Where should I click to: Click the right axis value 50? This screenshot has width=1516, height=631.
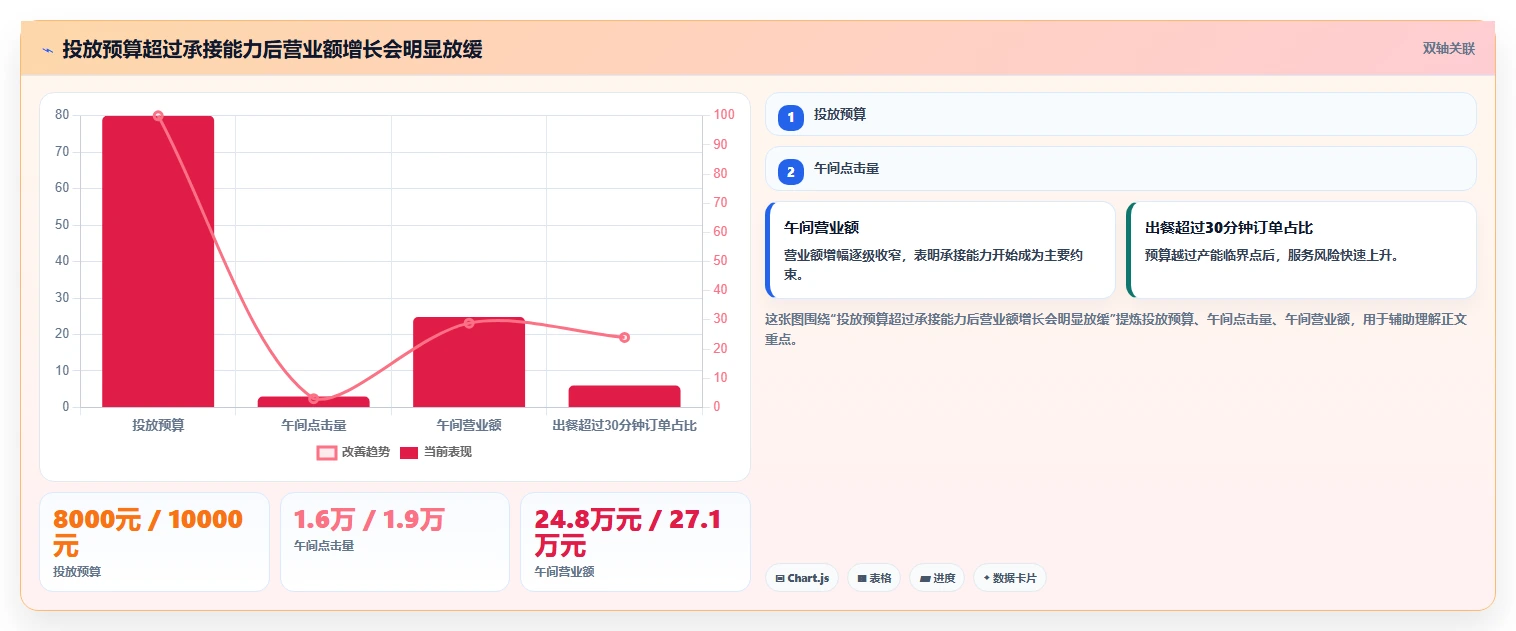point(721,261)
